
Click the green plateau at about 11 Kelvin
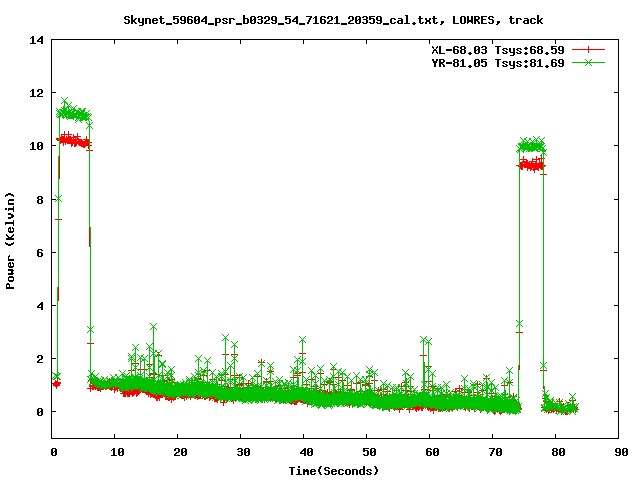(x=73, y=113)
